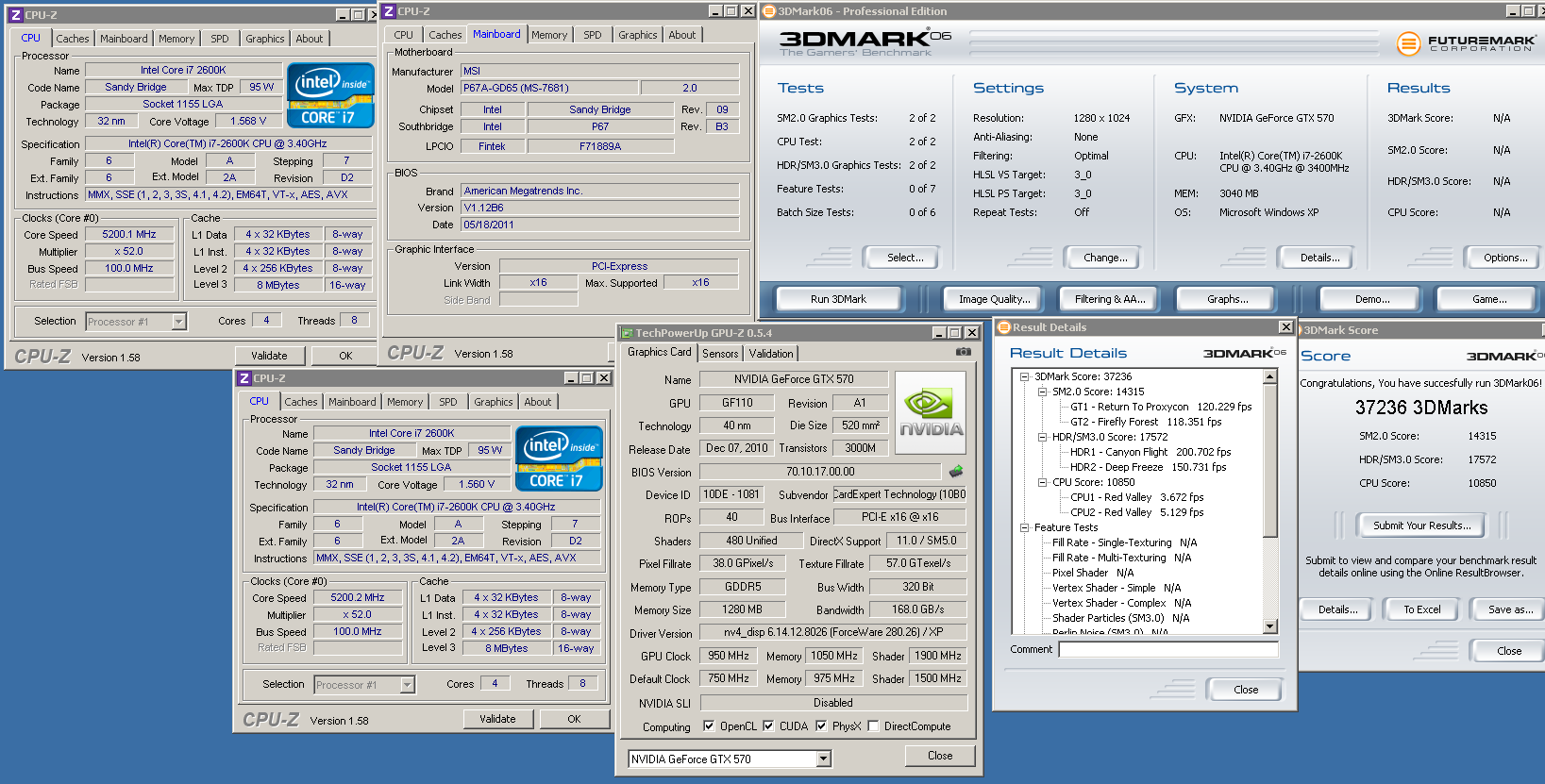
Task: Open Processor #1 dropdown in bottom CPU-Z
Action: 407,685
